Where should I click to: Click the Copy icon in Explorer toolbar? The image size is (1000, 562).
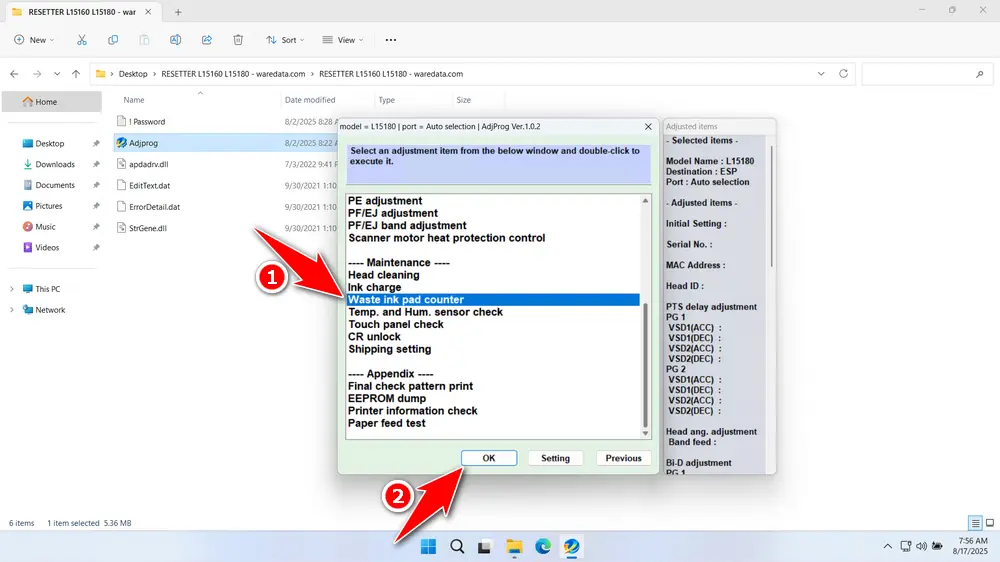pos(113,40)
